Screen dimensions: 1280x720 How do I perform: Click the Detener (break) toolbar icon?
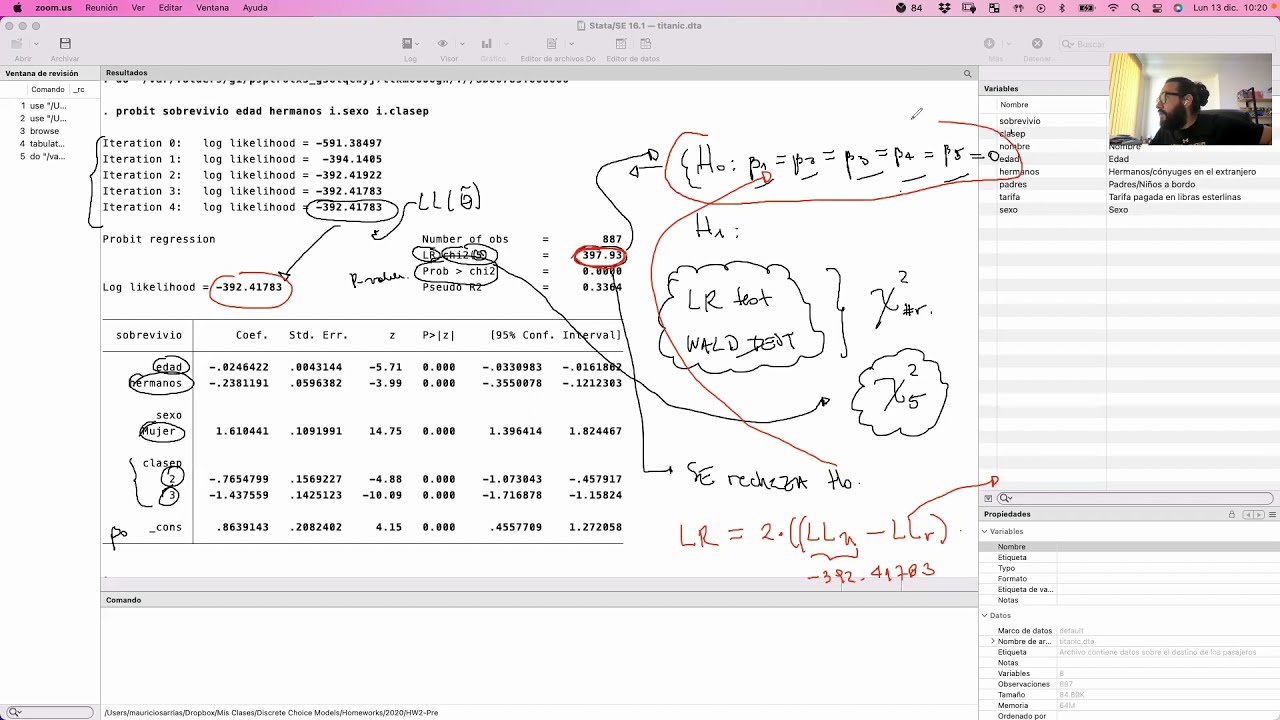(x=1037, y=44)
